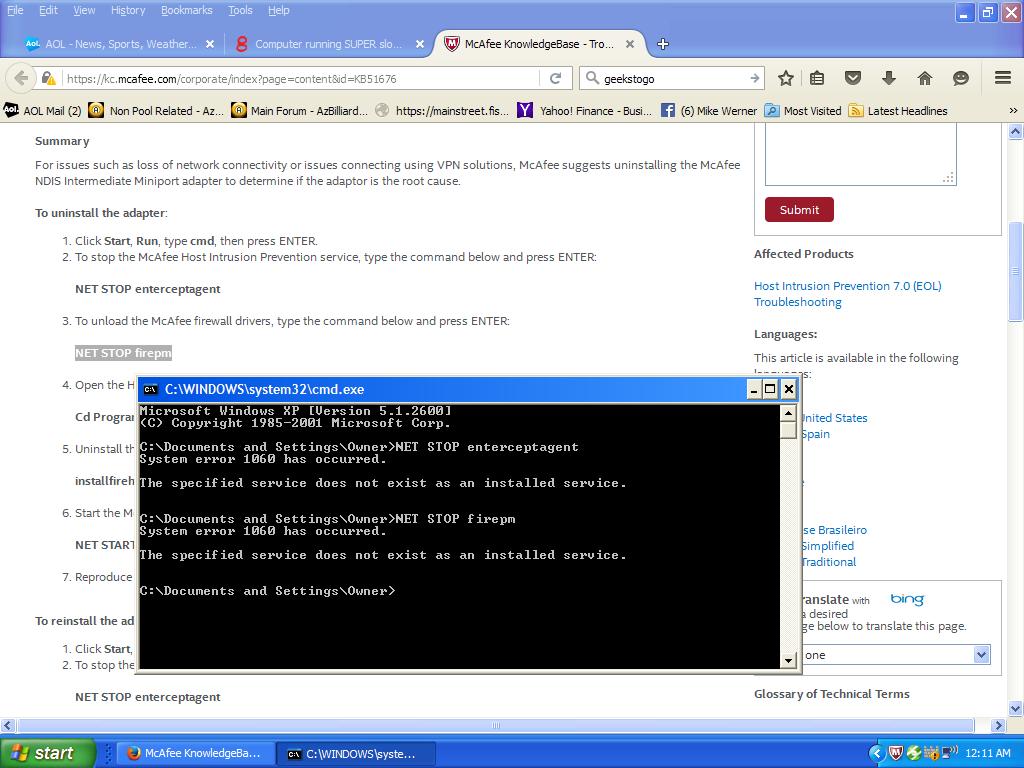Go back using browser back arrow
This screenshot has width=1024, height=768.
tap(21, 78)
